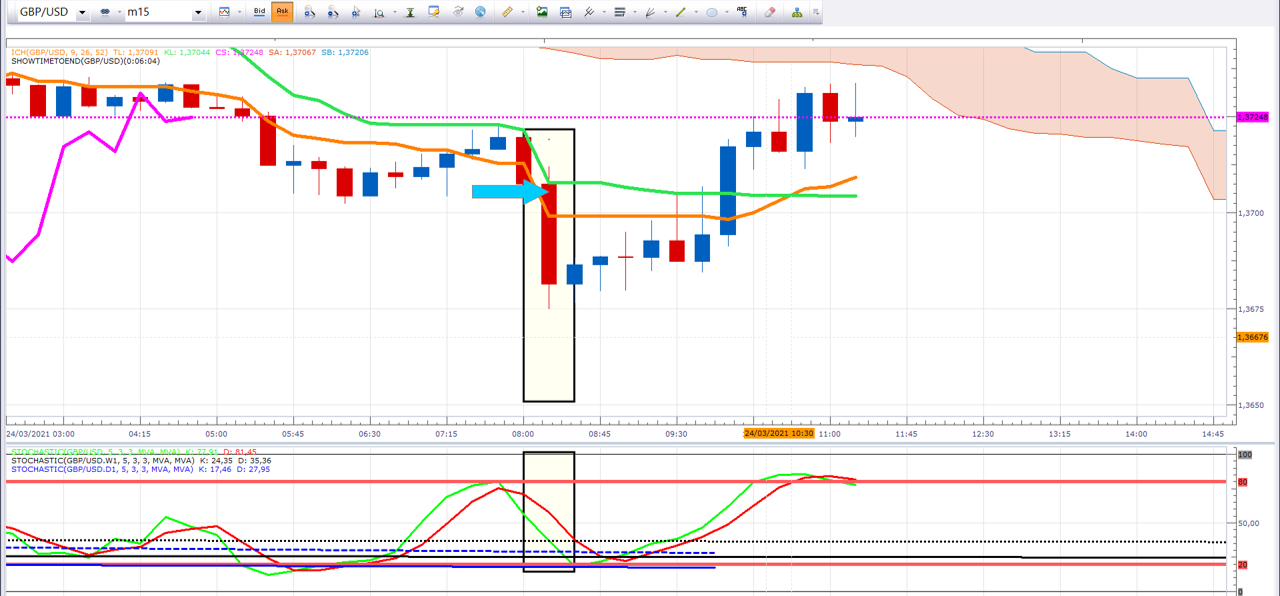
Task: Click the 1,3700 price axis label
Action: pos(1249,213)
